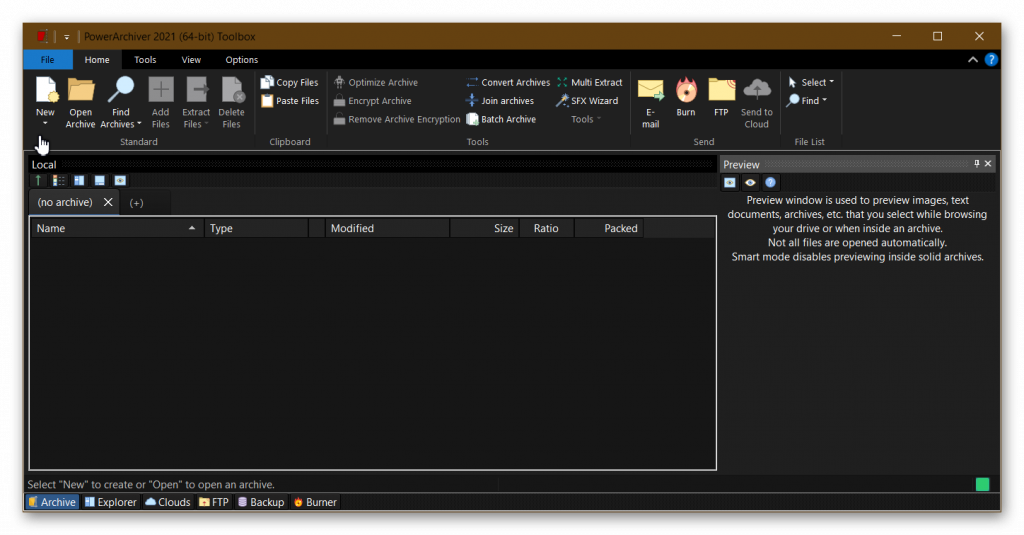Click the Multi Extract tool
This screenshot has width=1024, height=535.
pos(590,83)
